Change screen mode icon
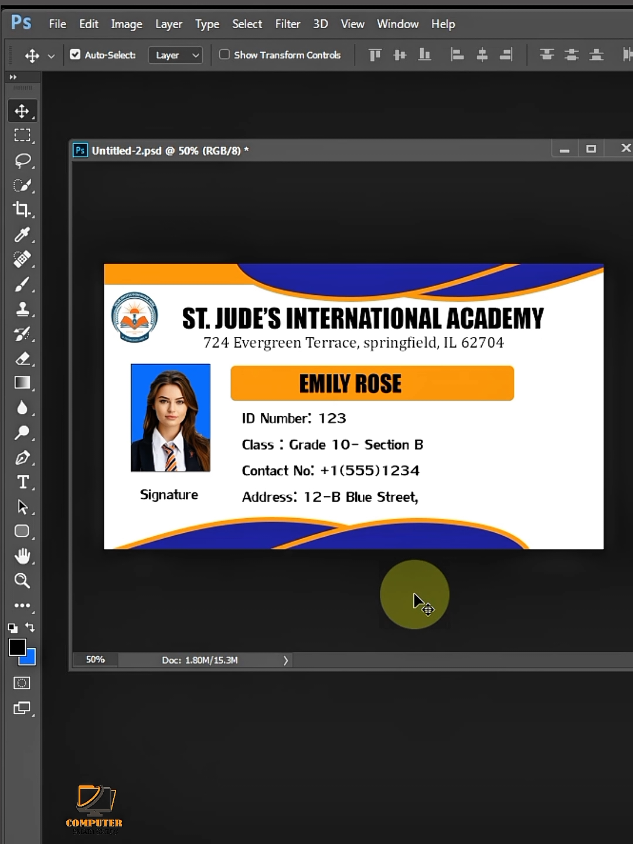Image resolution: width=633 pixels, height=844 pixels. pyautogui.click(x=22, y=708)
